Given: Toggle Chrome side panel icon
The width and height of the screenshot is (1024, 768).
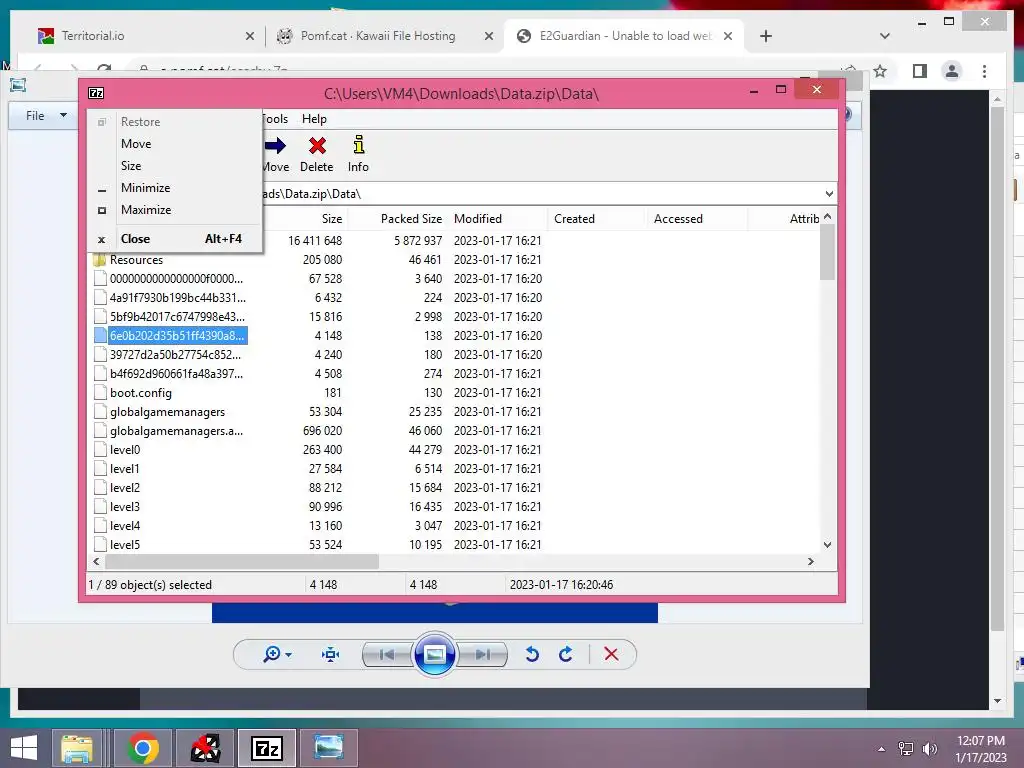Looking at the screenshot, I should [920, 71].
